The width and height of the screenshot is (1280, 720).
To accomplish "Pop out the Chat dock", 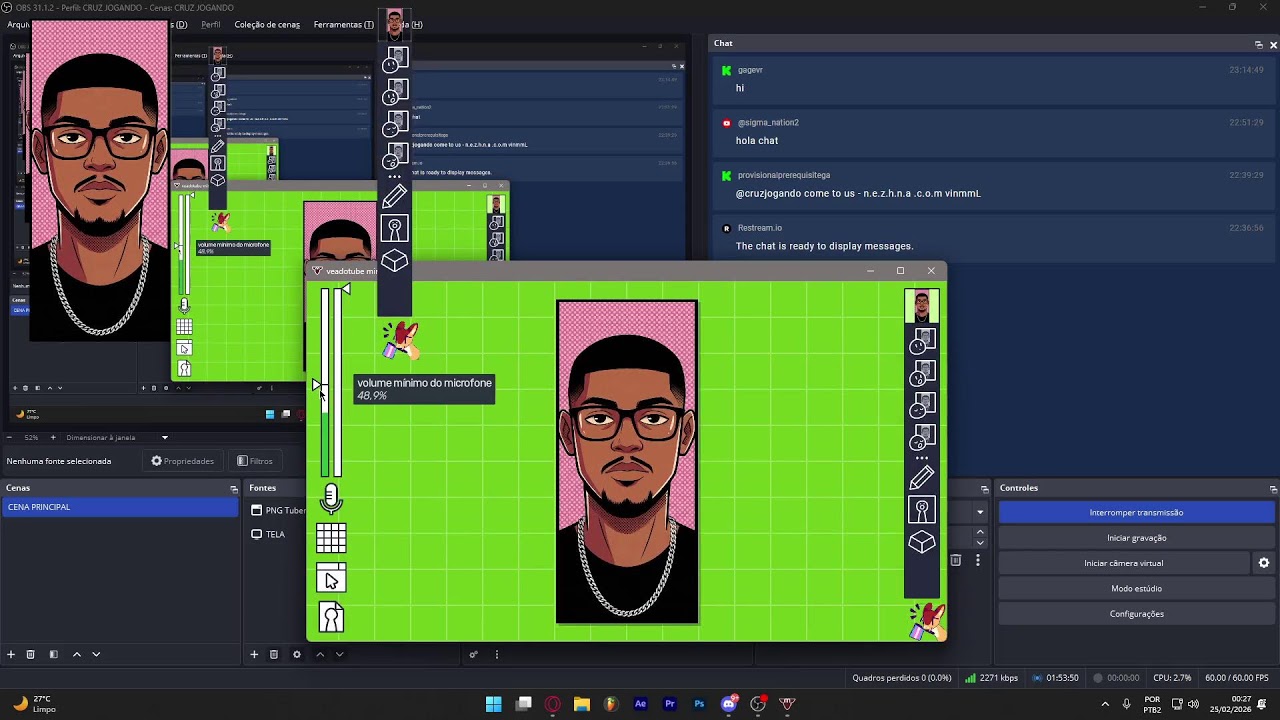I will [1258, 45].
